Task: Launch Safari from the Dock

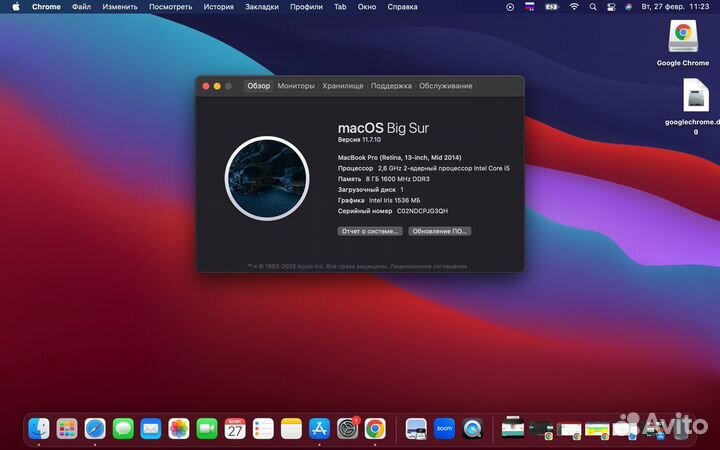Action: (95, 429)
